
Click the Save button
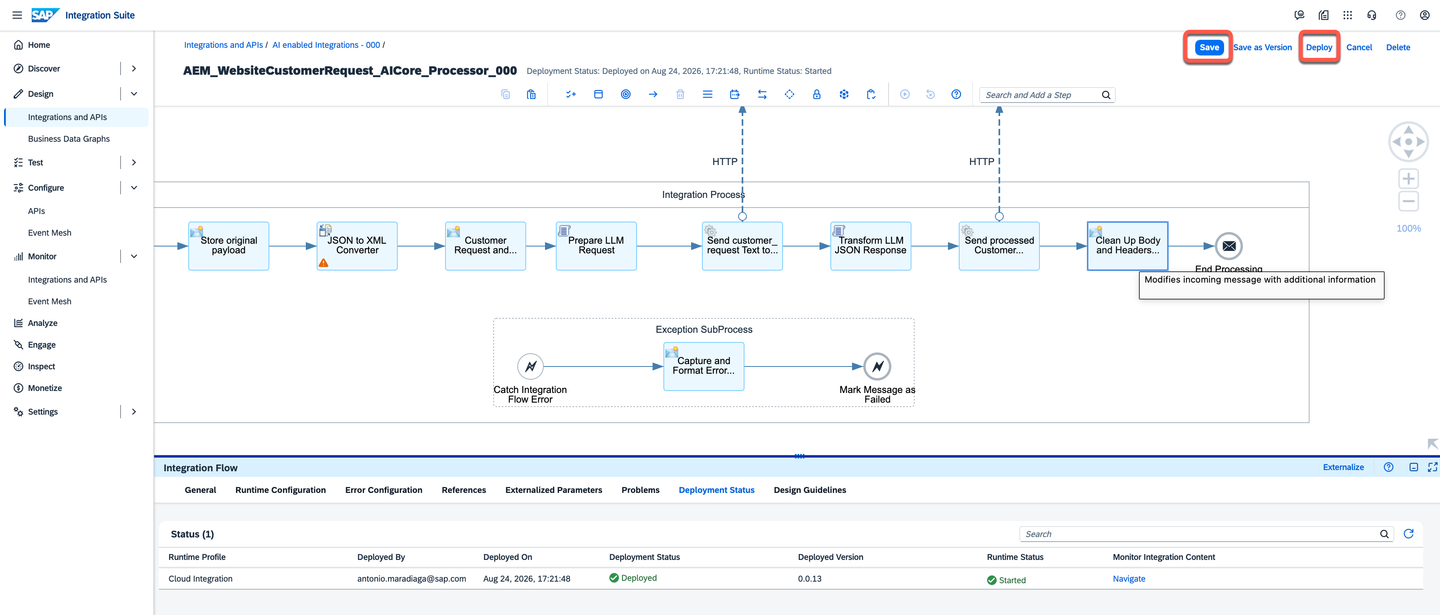click(x=1209, y=47)
